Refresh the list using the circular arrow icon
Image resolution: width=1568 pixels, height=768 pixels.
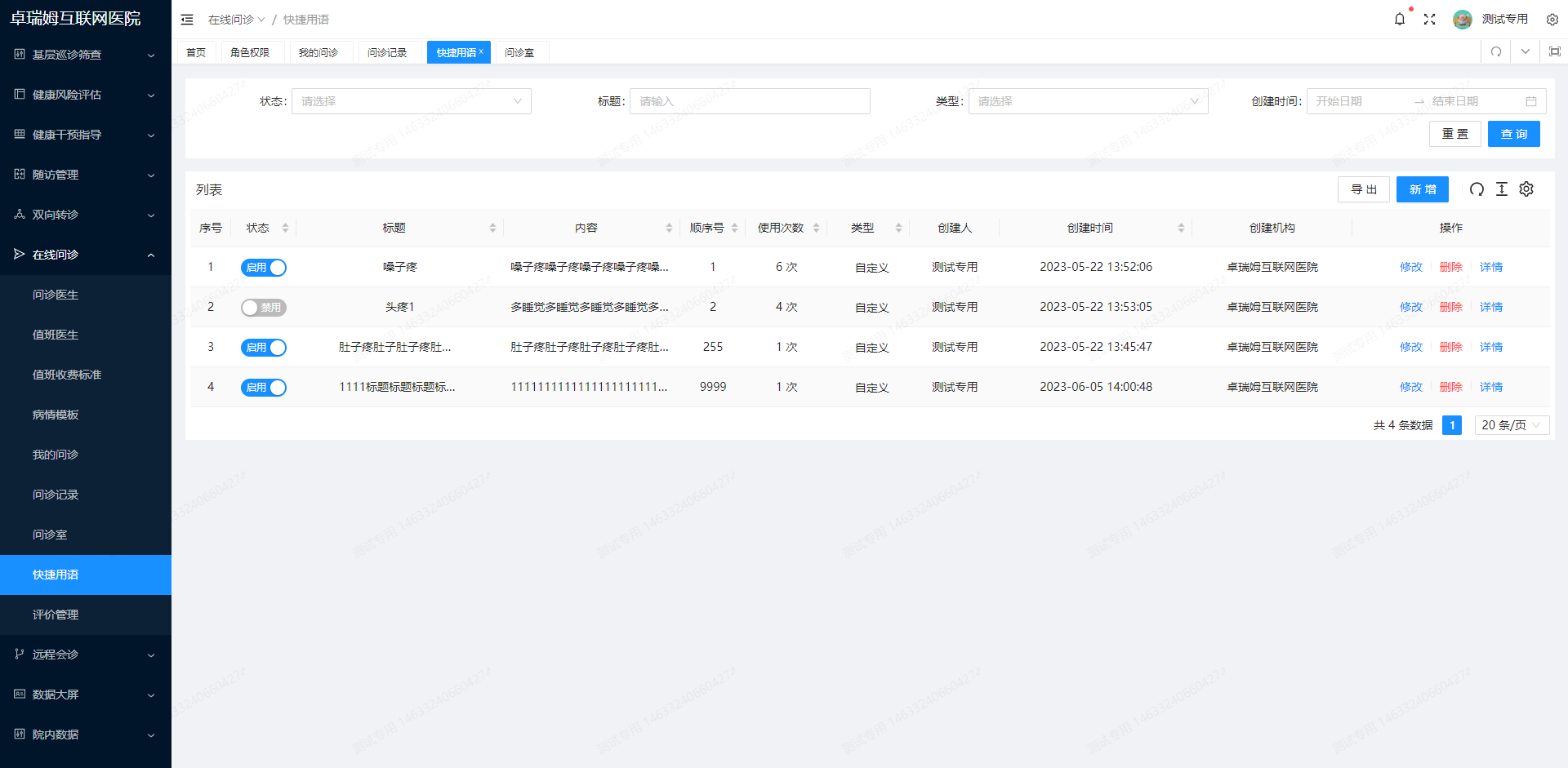1477,189
